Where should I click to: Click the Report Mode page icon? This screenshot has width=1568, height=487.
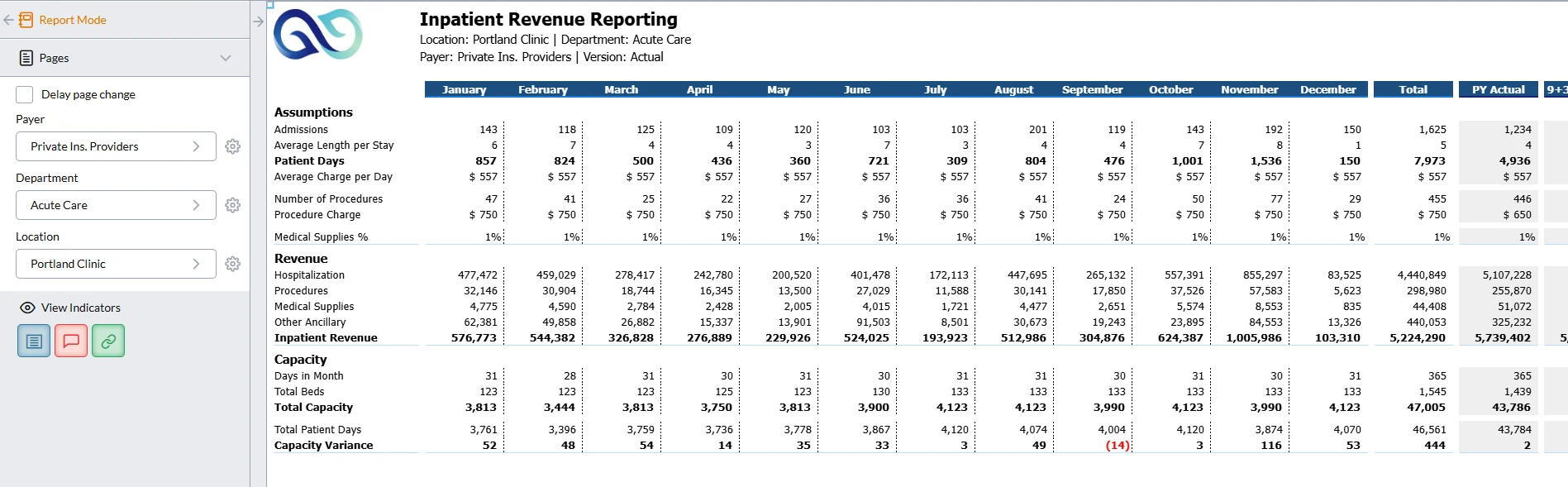(x=26, y=20)
